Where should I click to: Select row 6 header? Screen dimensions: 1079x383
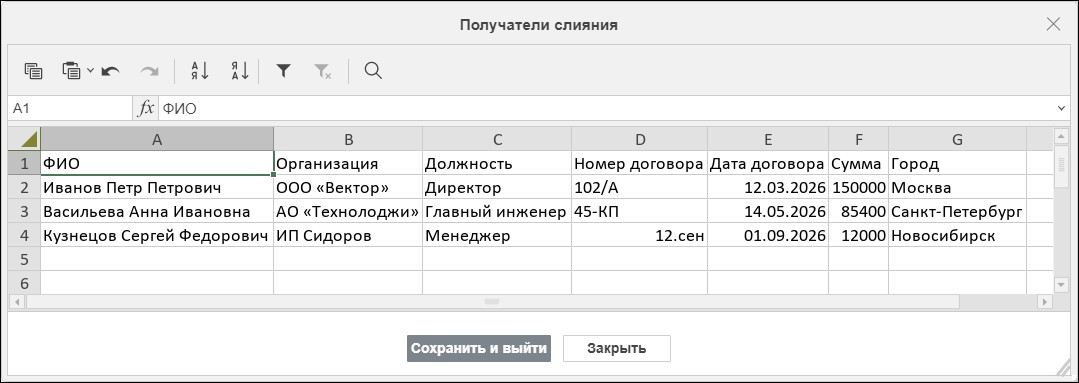25,283
